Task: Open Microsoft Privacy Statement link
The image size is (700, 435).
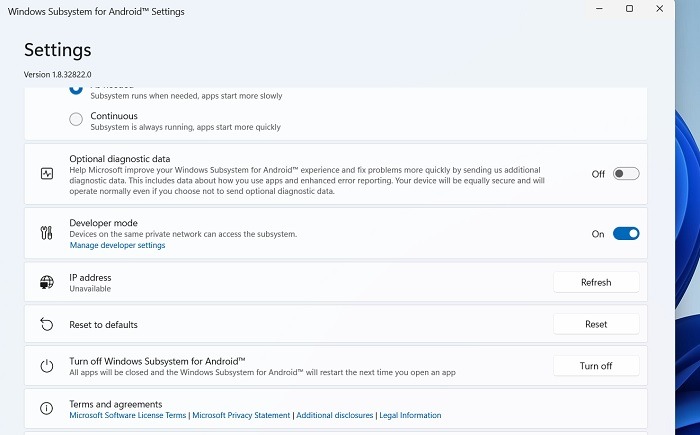Action: coord(241,415)
